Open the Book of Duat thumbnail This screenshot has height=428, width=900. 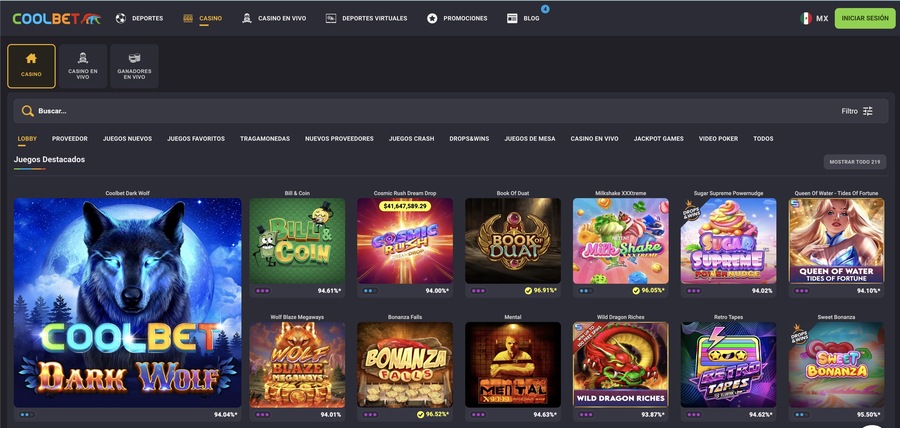tap(513, 241)
